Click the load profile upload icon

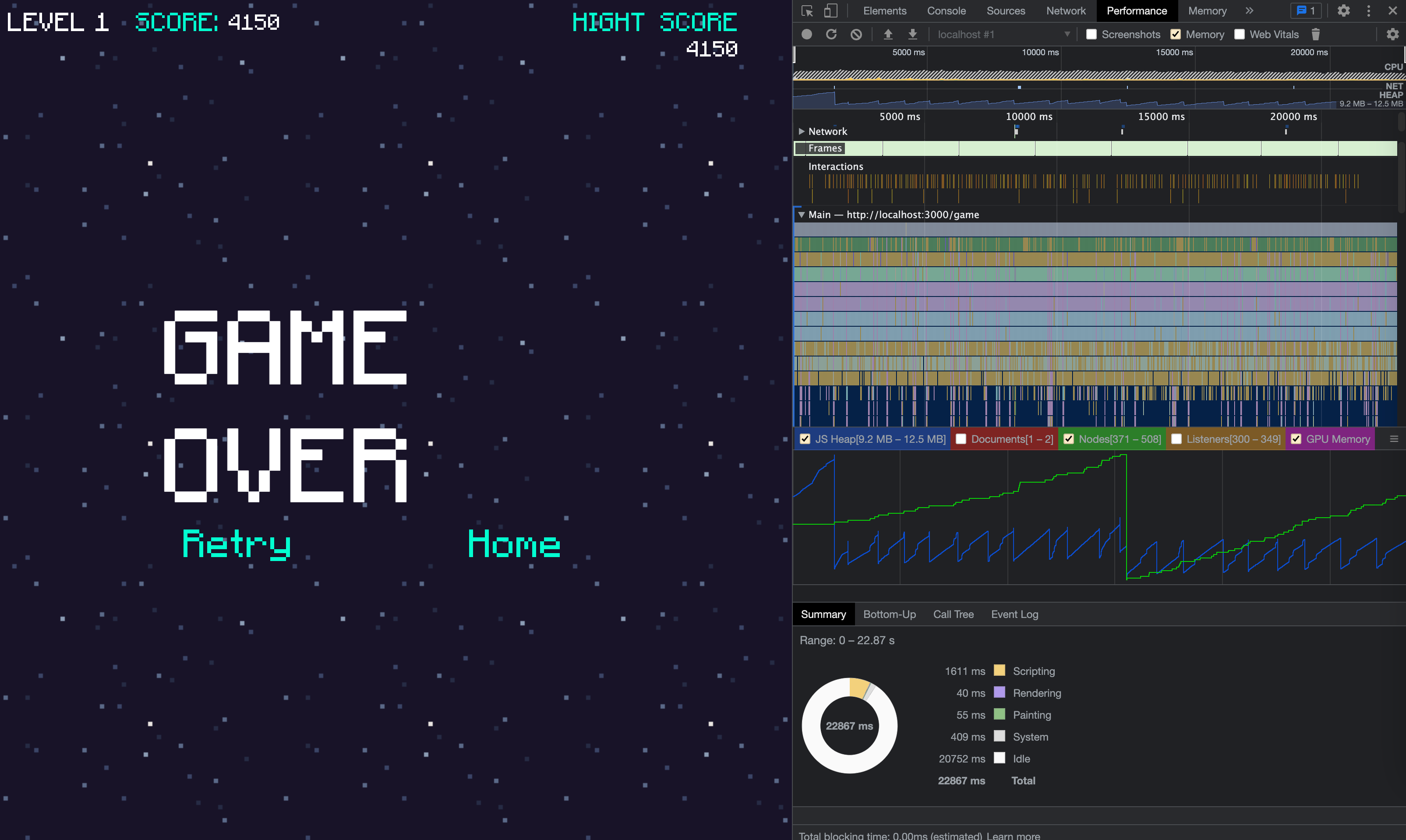tap(888, 35)
